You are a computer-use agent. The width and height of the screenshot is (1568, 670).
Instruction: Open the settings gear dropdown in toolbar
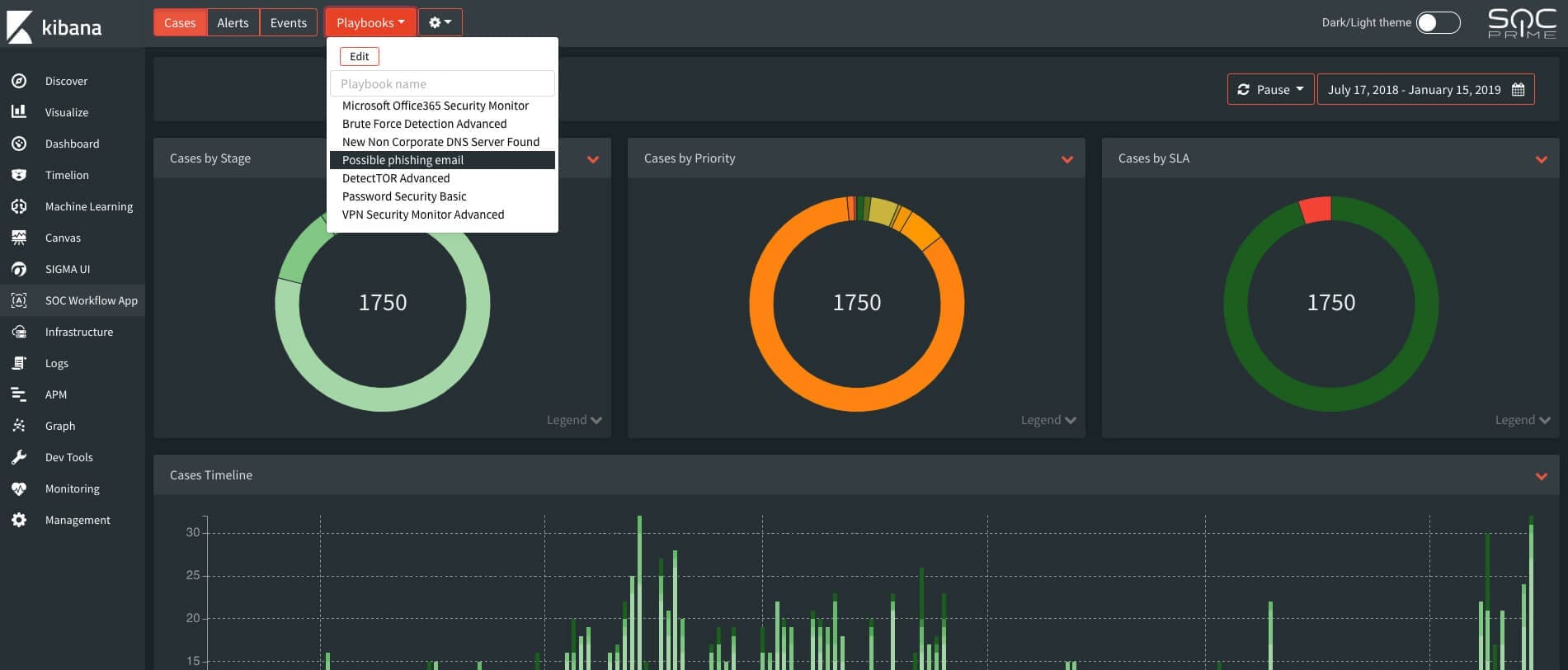(440, 23)
